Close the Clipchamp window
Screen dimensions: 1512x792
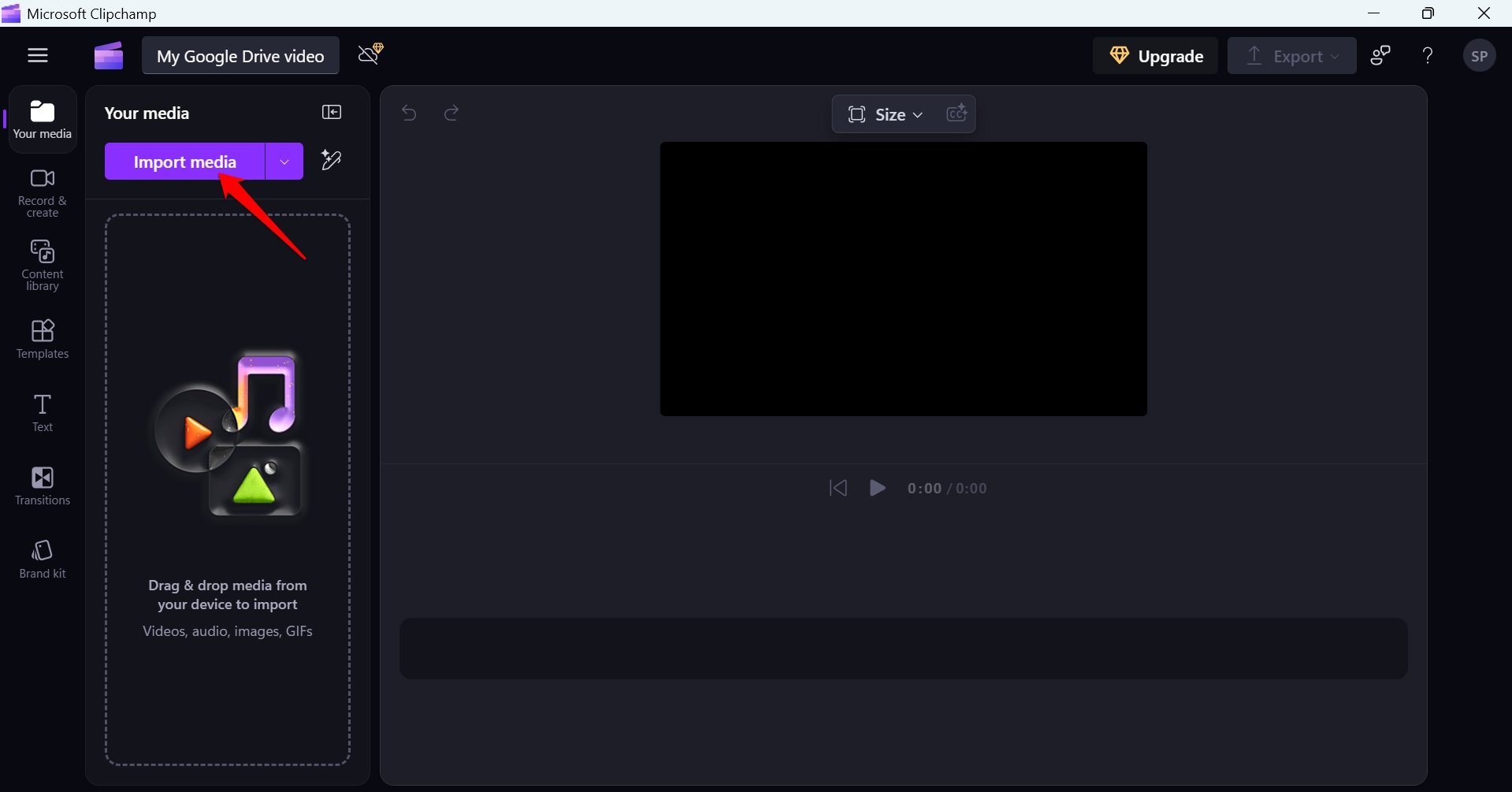(1484, 13)
